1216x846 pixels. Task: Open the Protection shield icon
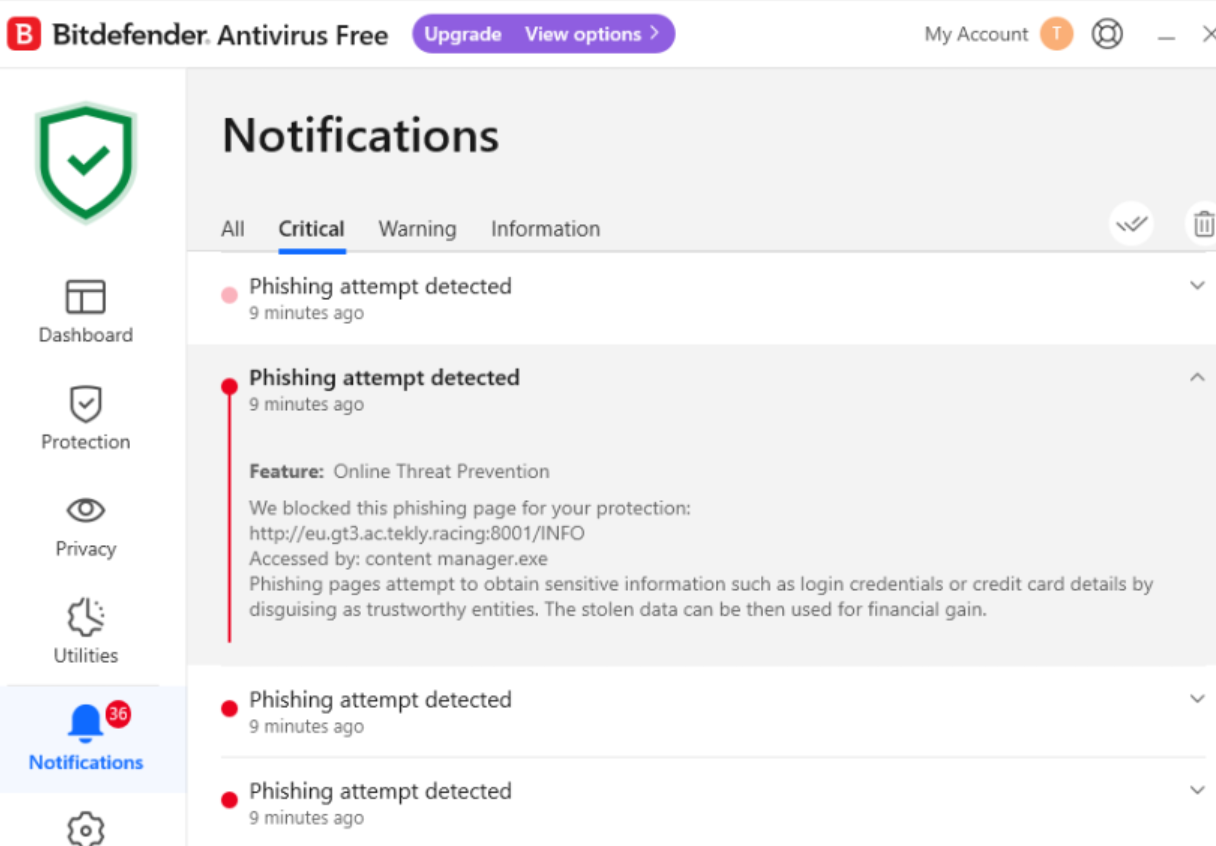click(85, 404)
